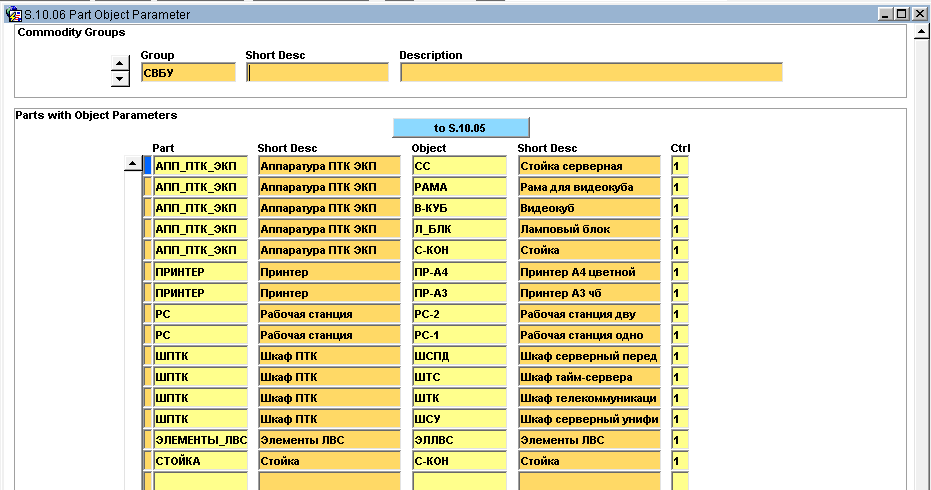The image size is (931, 490).
Task: Click window vertical scrollbar up arrow
Action: click(922, 32)
